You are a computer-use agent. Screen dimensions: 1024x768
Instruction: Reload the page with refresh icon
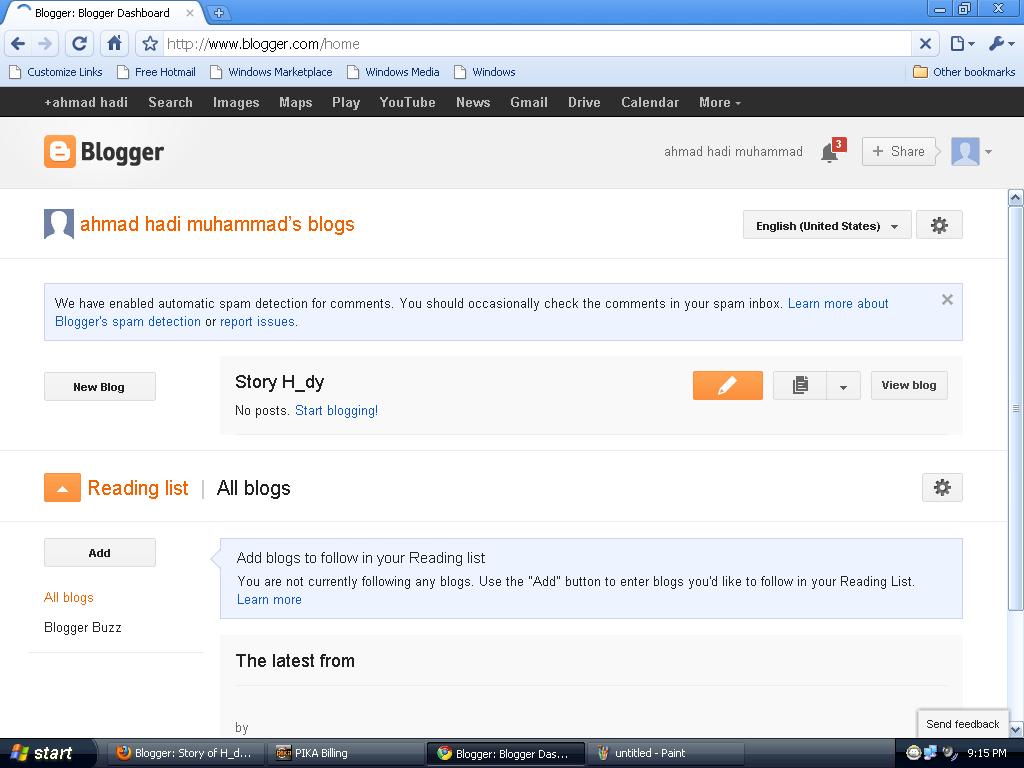tap(80, 44)
